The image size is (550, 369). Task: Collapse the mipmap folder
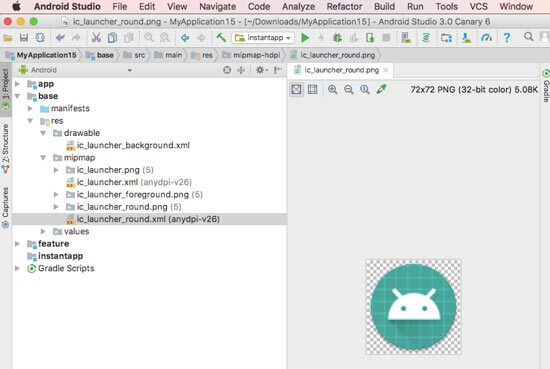click(43, 157)
